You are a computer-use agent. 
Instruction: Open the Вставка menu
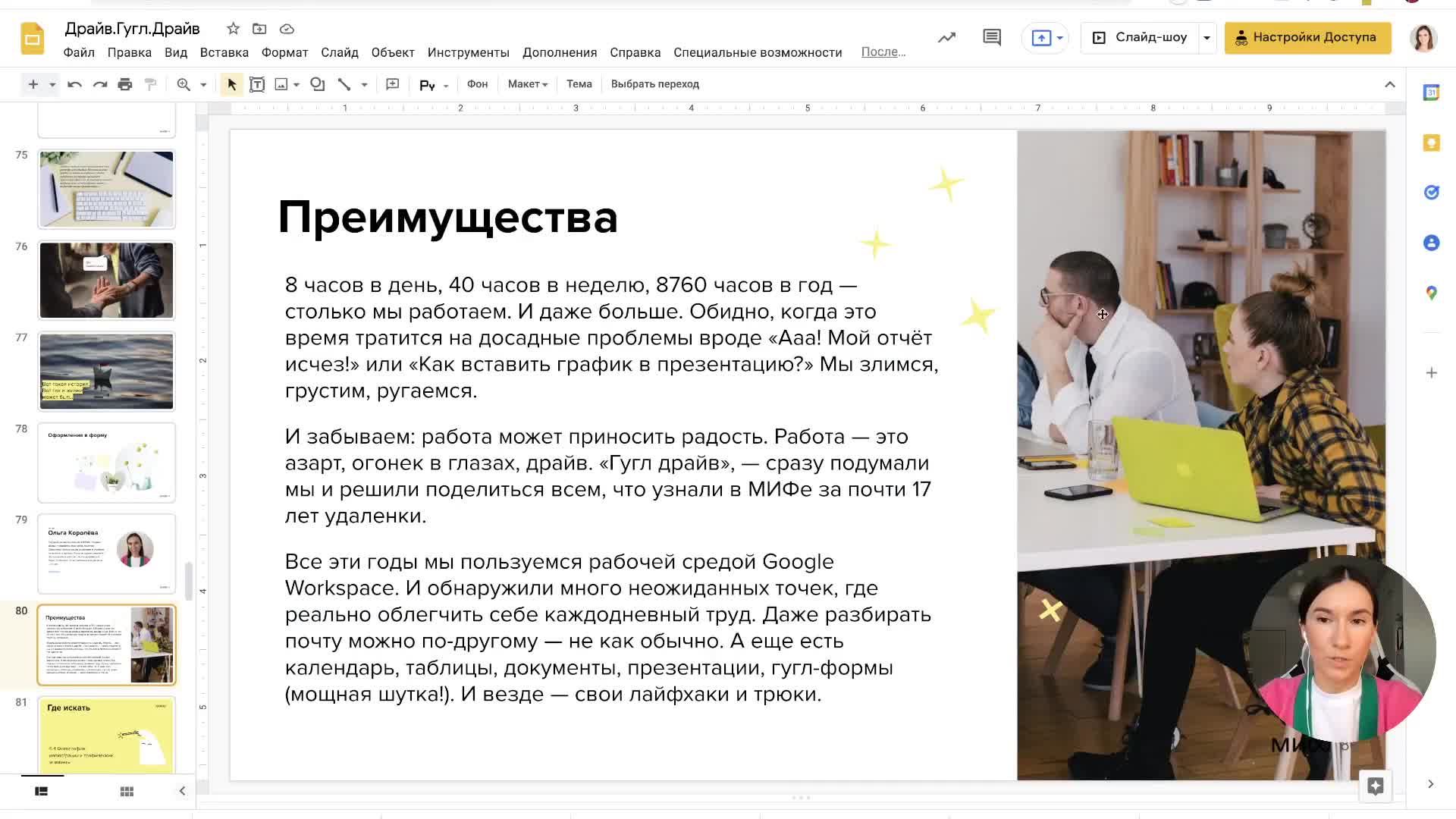tap(224, 52)
